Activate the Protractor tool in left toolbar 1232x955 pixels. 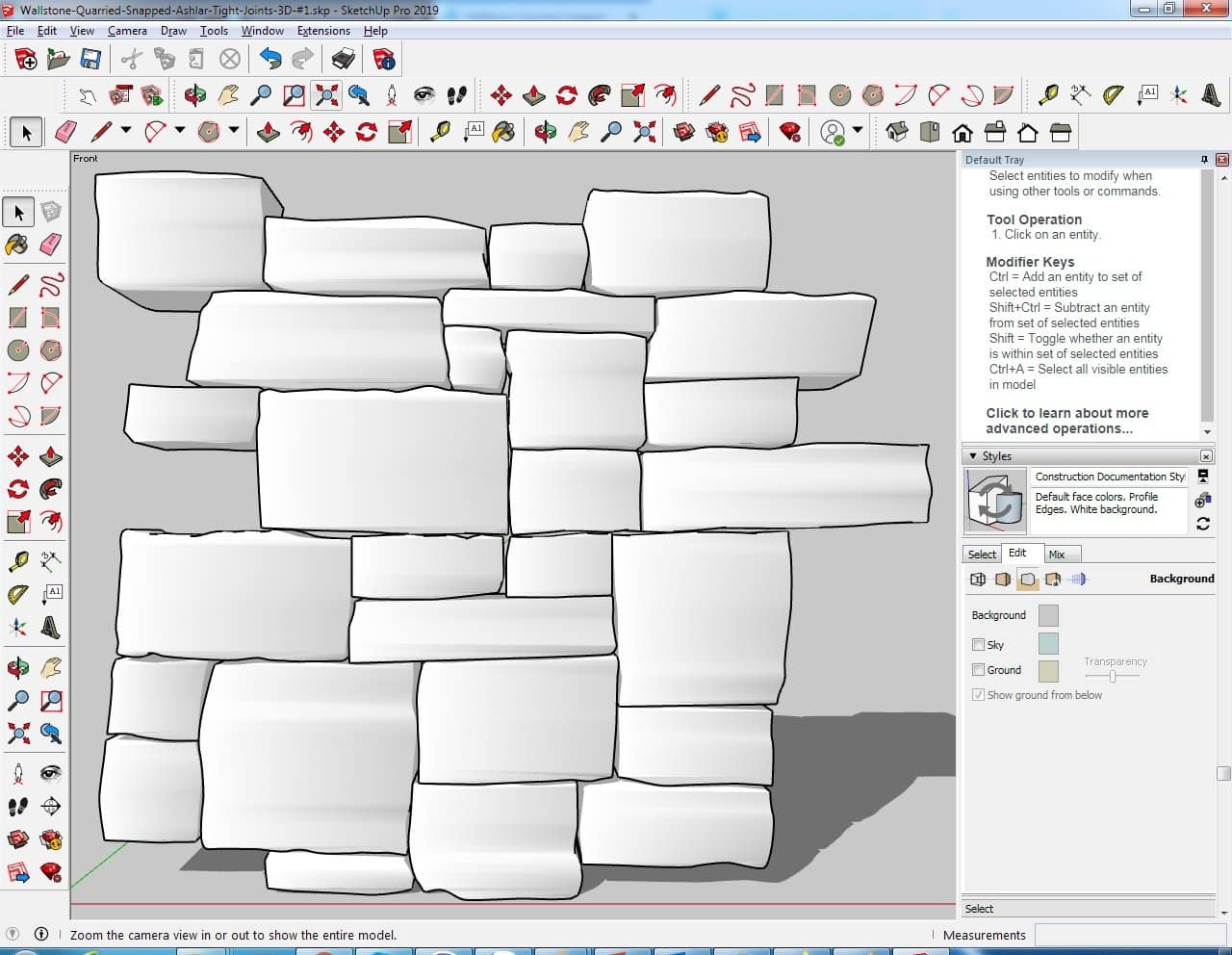click(x=17, y=594)
